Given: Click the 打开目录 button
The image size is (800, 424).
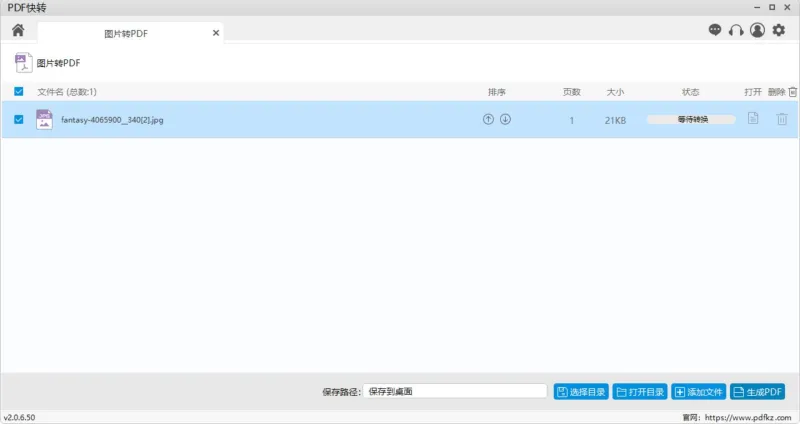Looking at the screenshot, I should 640,392.
